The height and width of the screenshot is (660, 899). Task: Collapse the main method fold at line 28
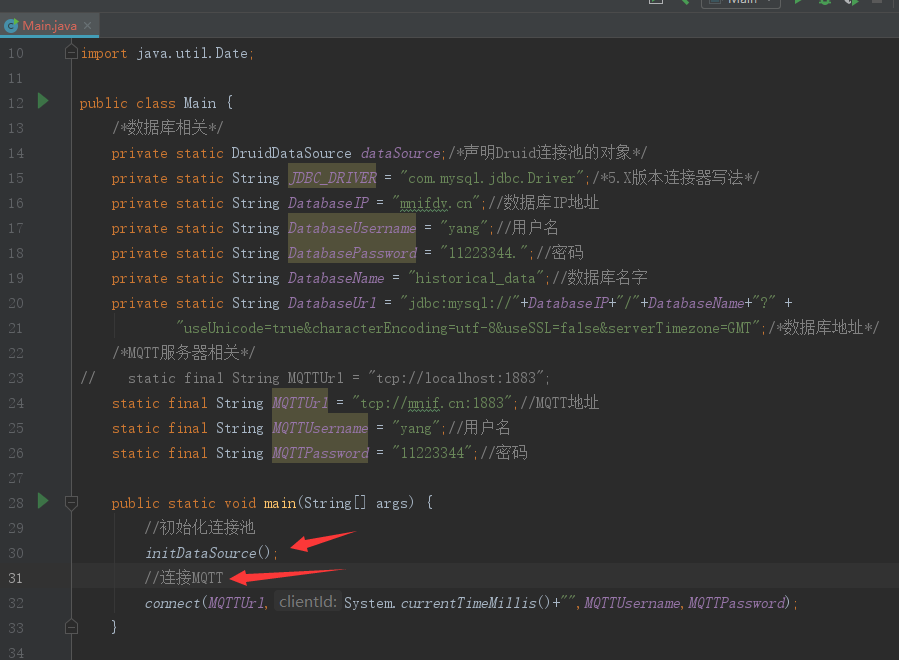72,503
